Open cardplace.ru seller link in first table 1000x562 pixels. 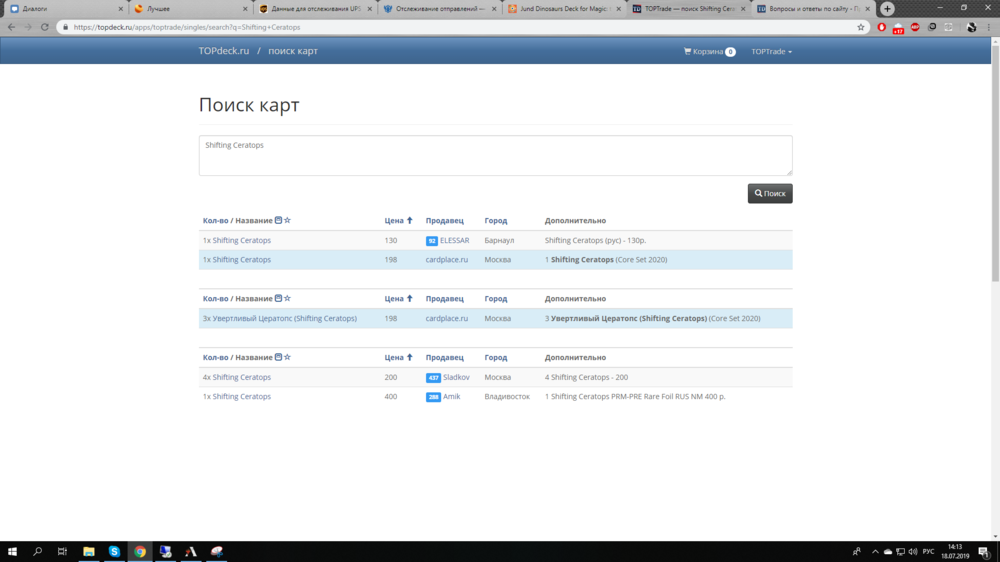tap(446, 259)
